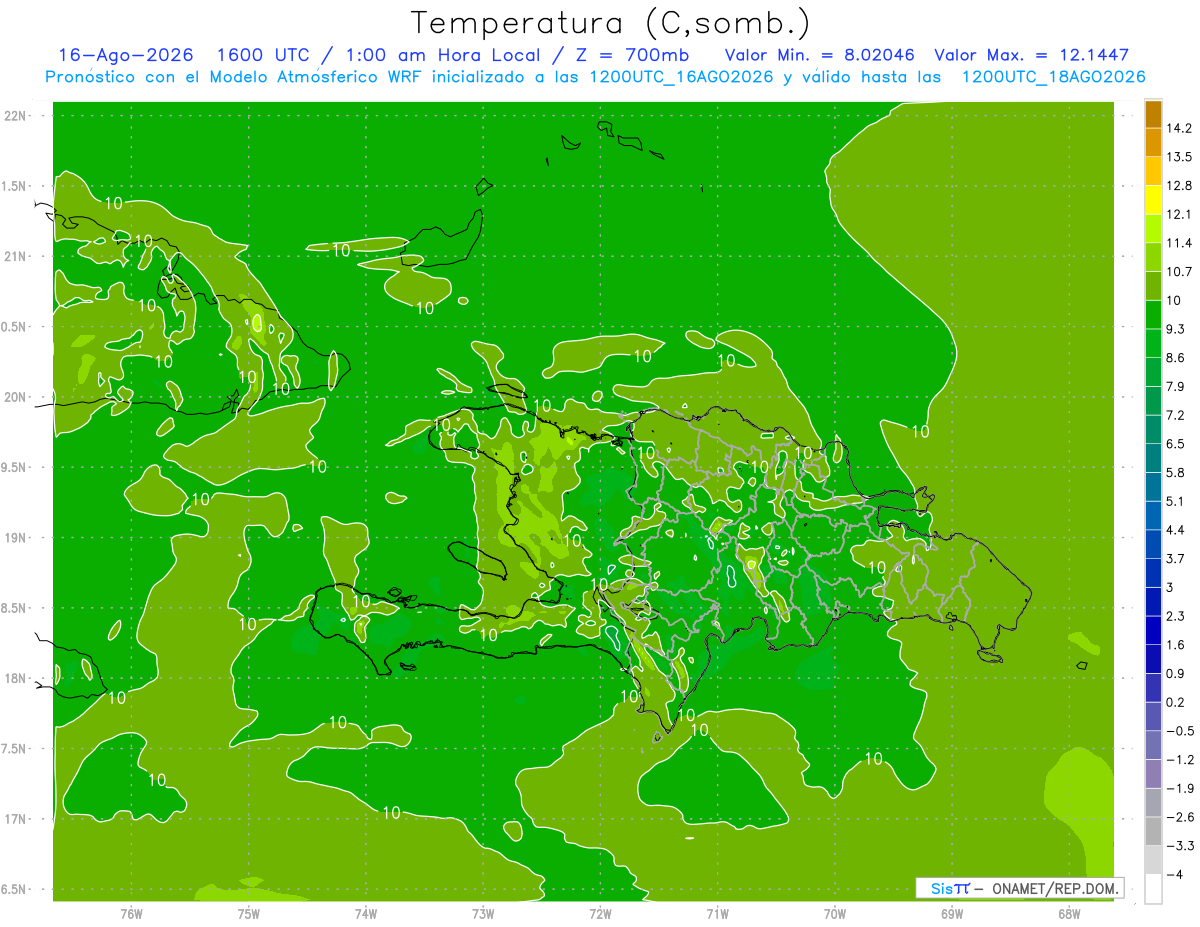Click the '11.4' legend value

[x=1180, y=243]
